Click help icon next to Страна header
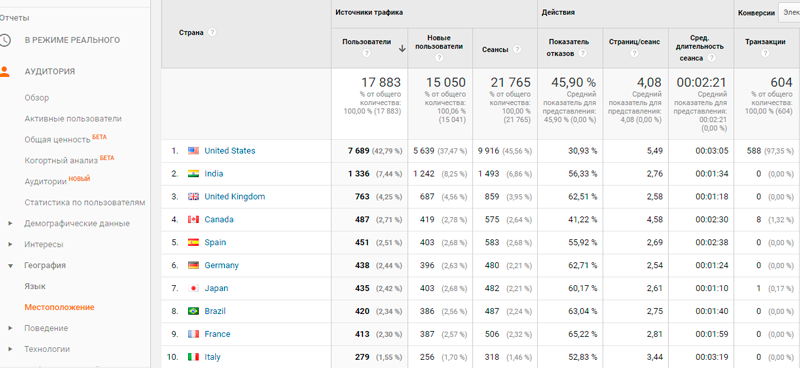Screen dimensions: 800x368 [x=212, y=32]
